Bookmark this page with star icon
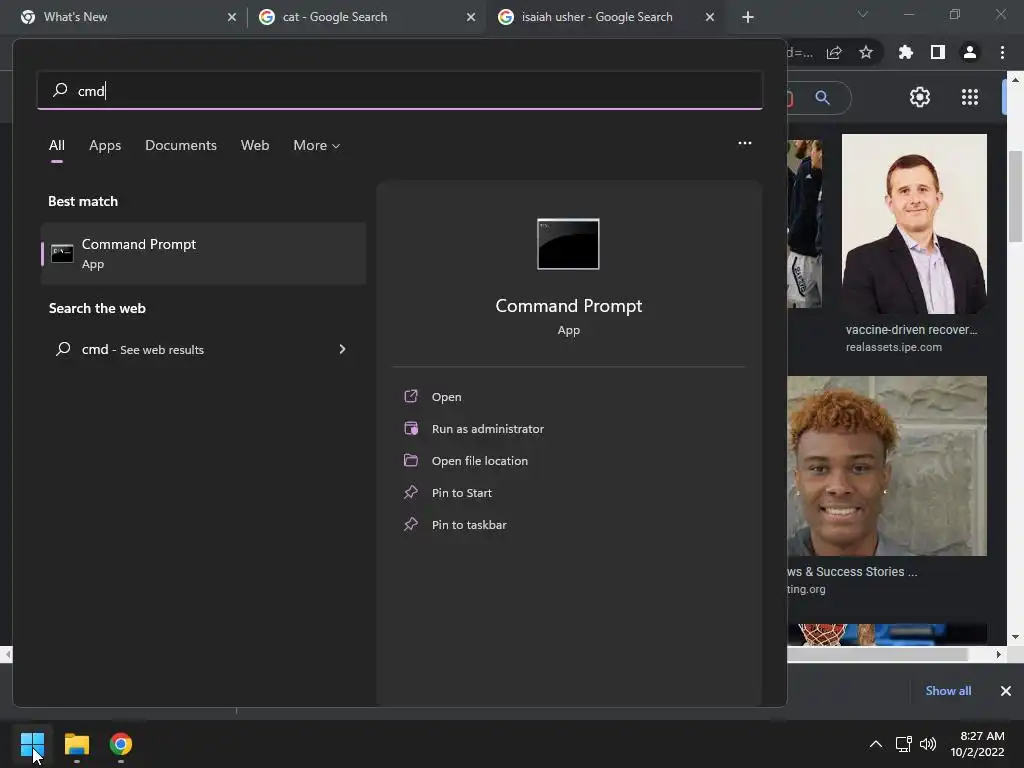 pyautogui.click(x=865, y=52)
